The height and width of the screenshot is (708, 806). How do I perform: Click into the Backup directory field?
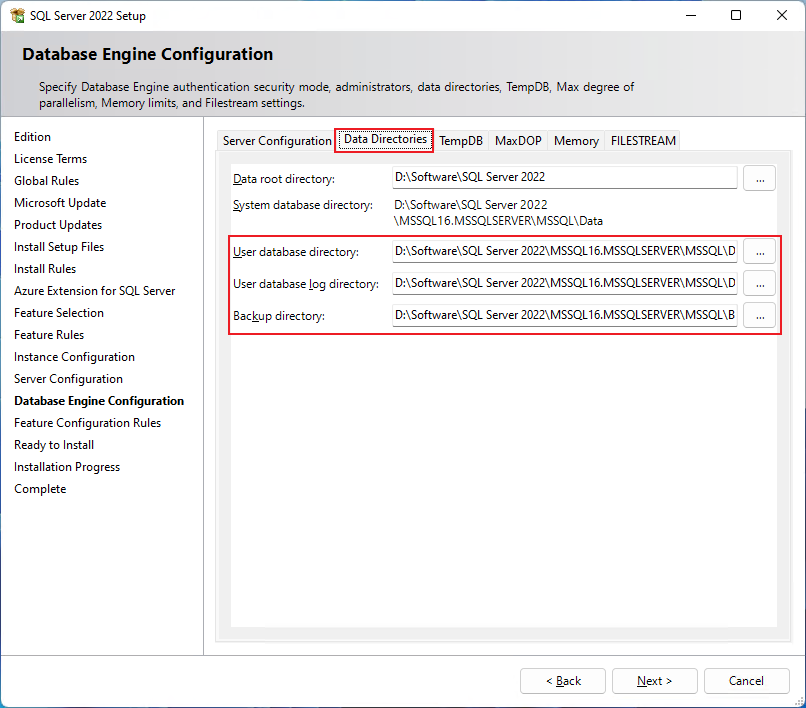pos(564,315)
